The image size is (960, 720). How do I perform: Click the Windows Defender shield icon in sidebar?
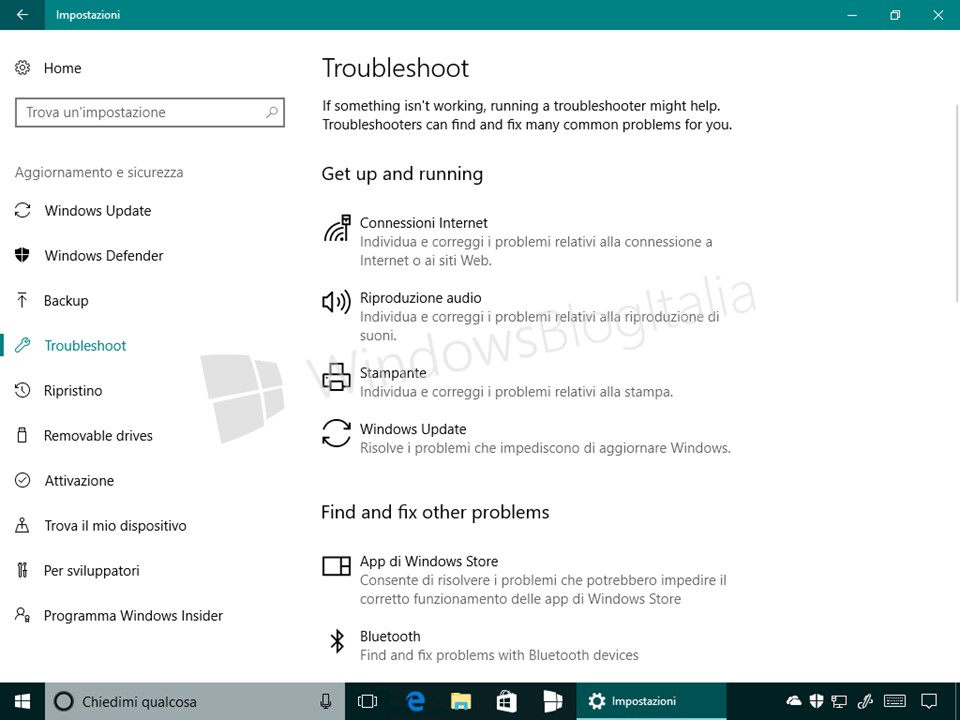(23, 255)
